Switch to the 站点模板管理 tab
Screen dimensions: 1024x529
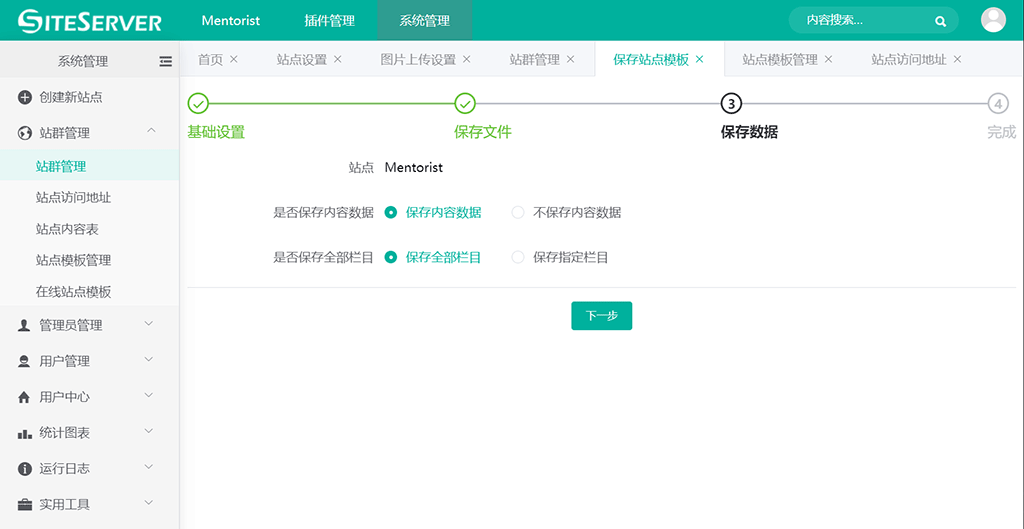(779, 60)
